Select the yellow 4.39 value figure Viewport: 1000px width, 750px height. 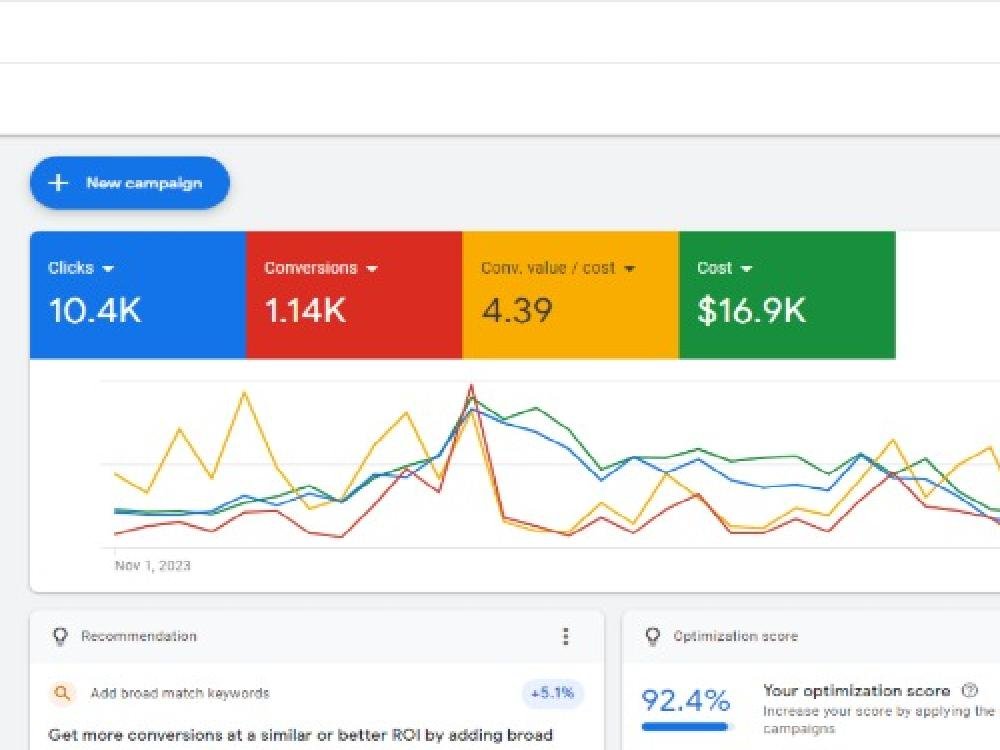click(516, 311)
